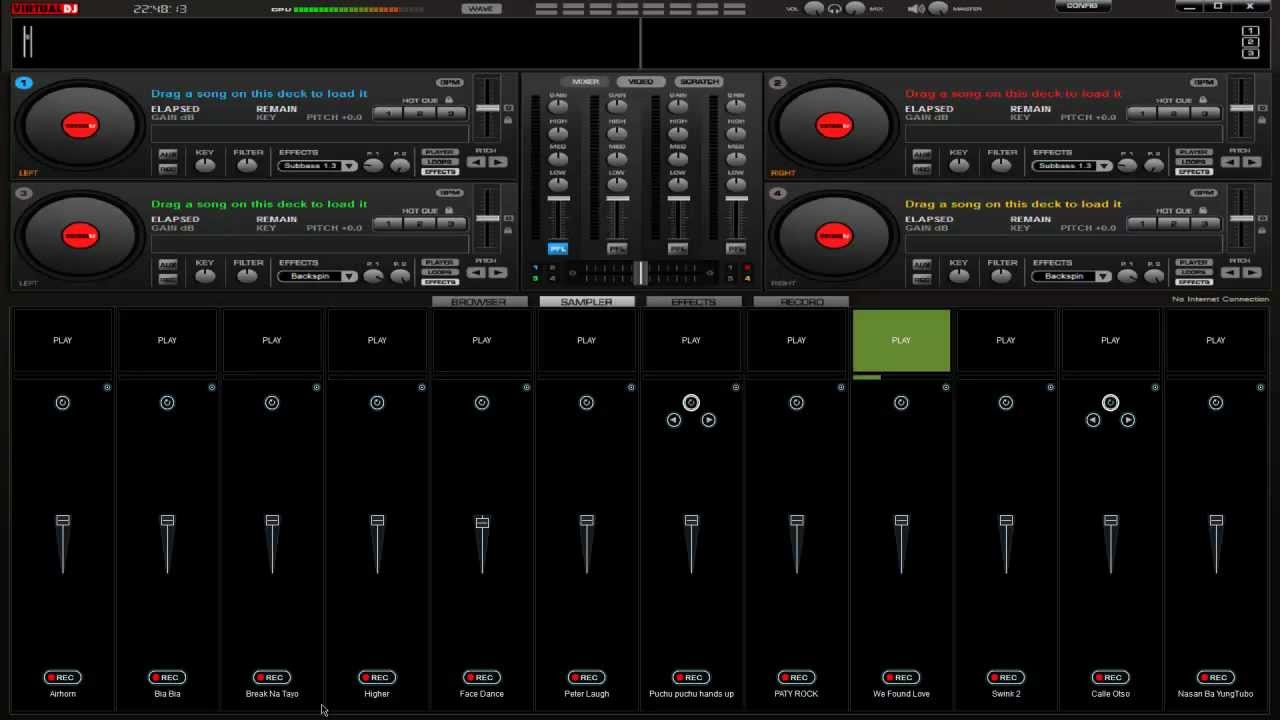Viewport: 1280px width, 720px height.
Task: Click Airhorn sample loop icon
Action: 63,402
